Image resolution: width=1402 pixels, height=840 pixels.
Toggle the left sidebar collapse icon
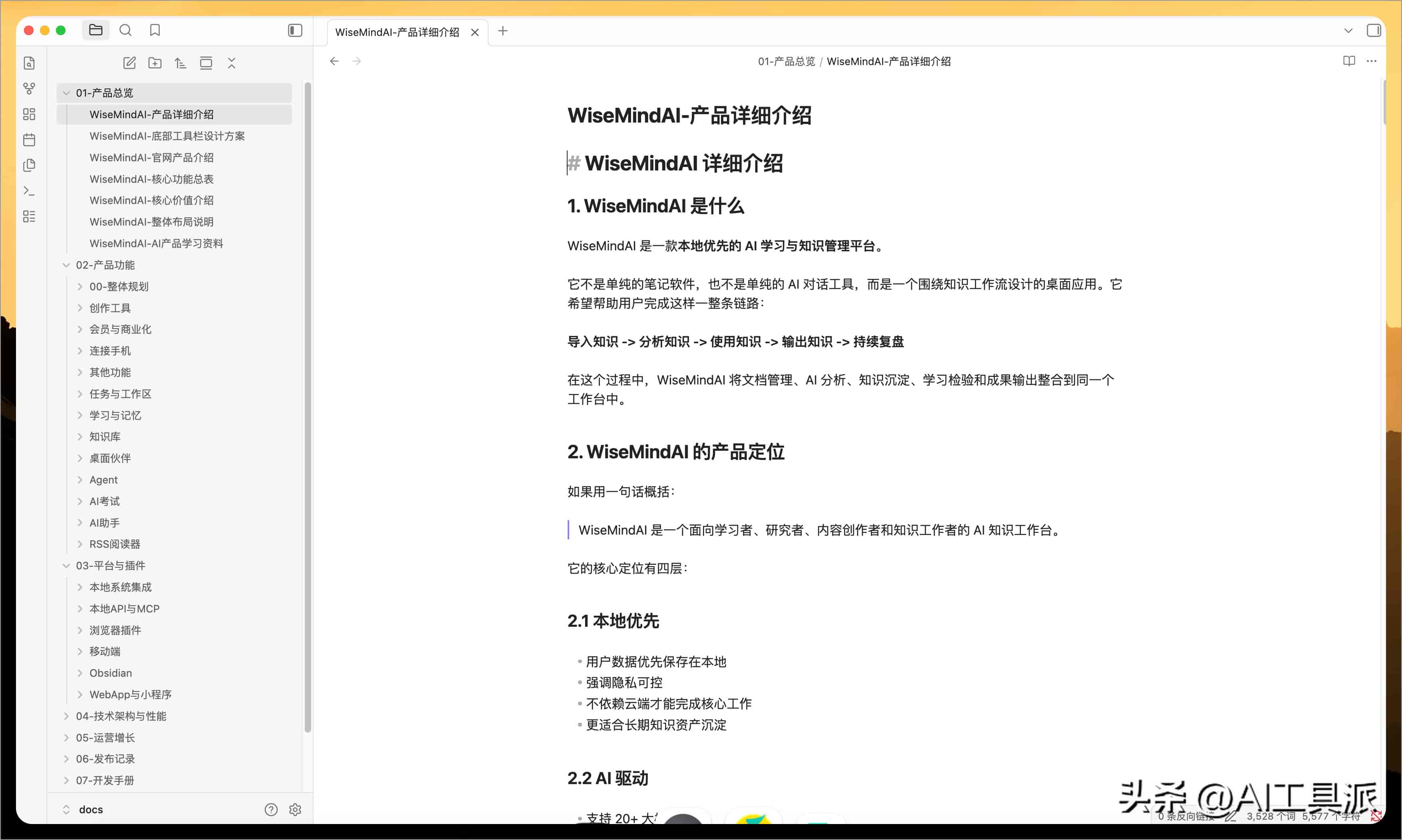point(295,30)
